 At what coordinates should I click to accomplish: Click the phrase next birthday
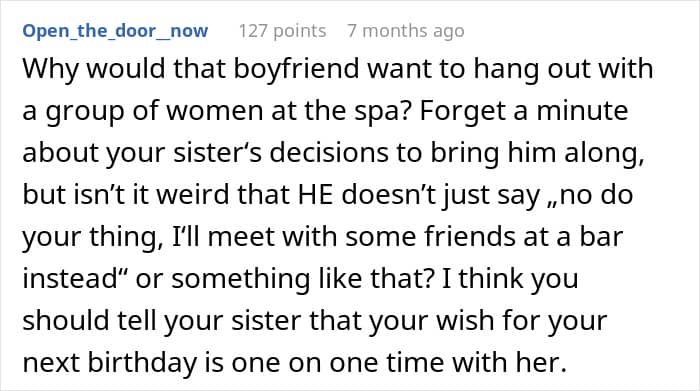[x=109, y=363]
